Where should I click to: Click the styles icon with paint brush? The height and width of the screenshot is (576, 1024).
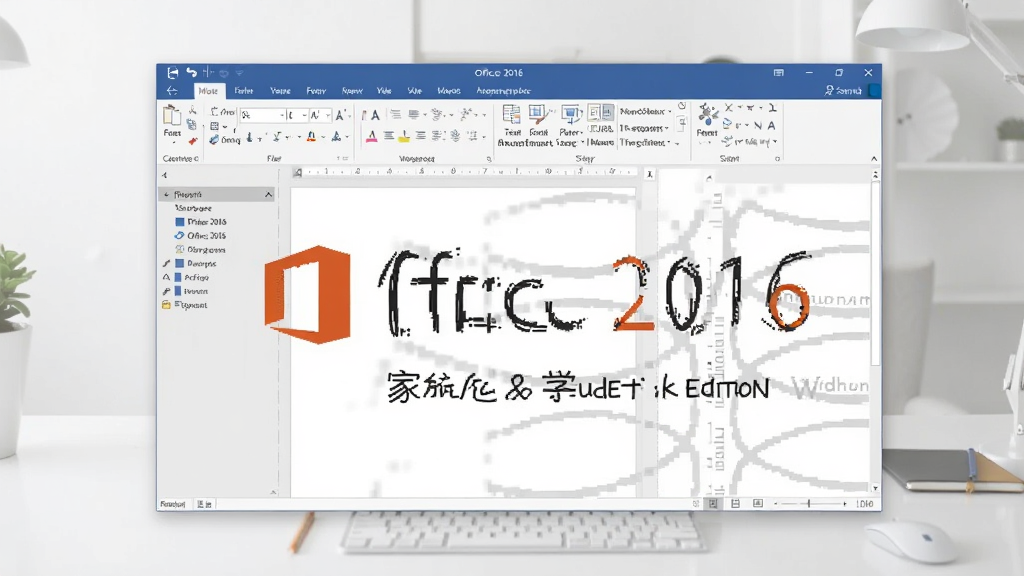(538, 114)
